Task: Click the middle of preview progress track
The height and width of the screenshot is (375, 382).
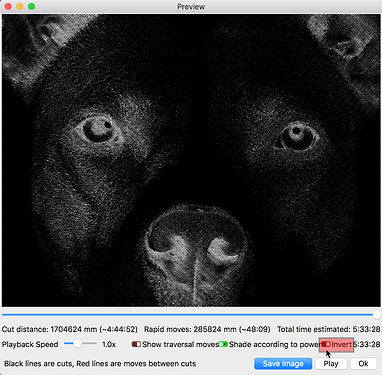Action: (189, 315)
